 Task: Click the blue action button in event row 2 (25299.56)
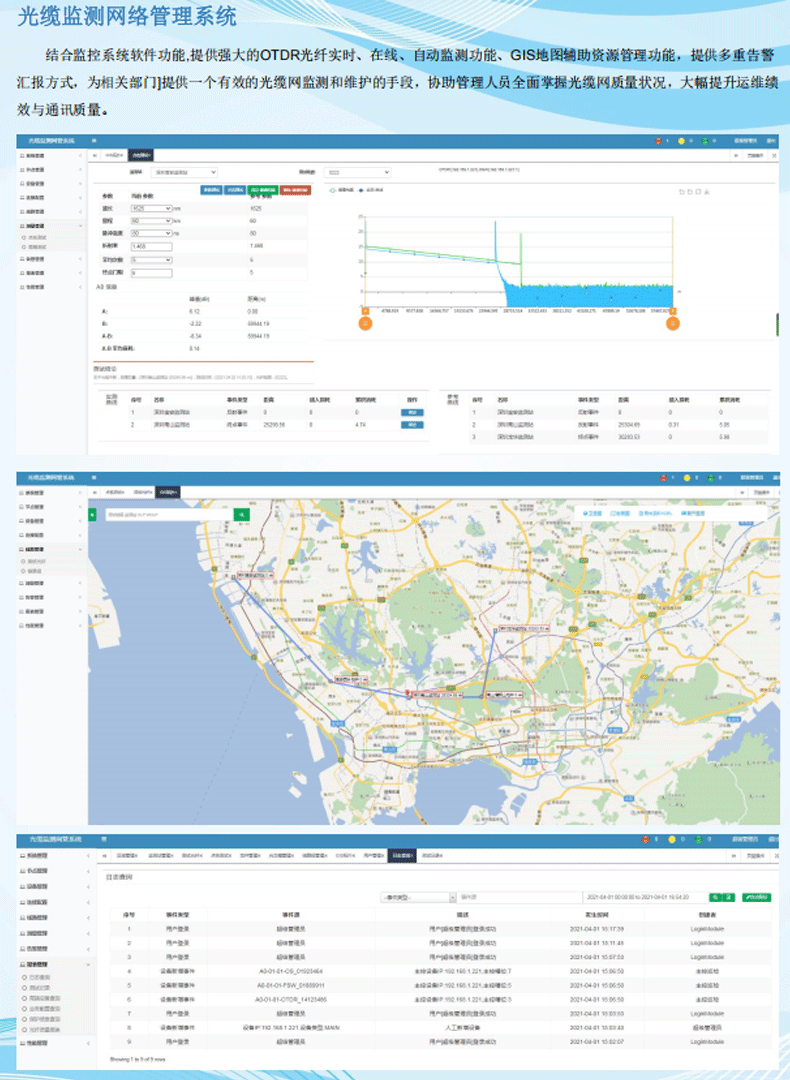(x=412, y=425)
